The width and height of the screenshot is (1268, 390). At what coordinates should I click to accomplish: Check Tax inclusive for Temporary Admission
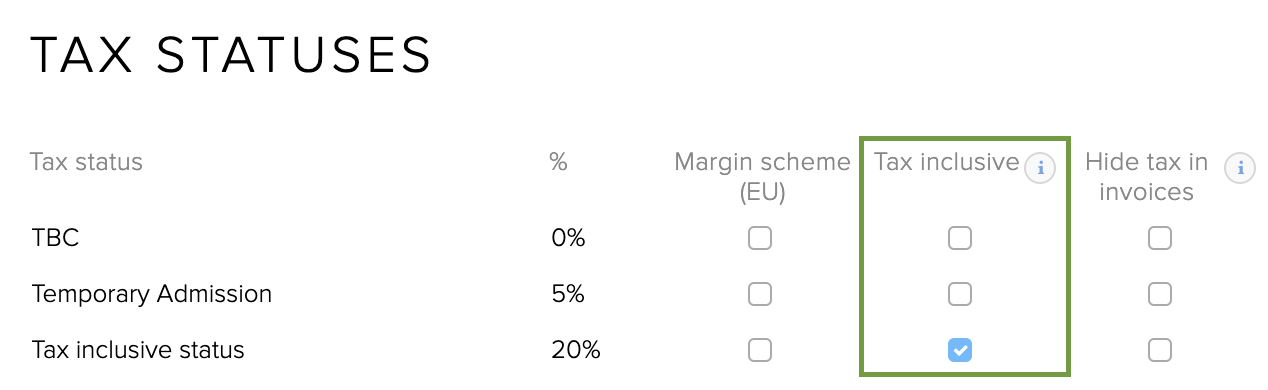coord(960,294)
